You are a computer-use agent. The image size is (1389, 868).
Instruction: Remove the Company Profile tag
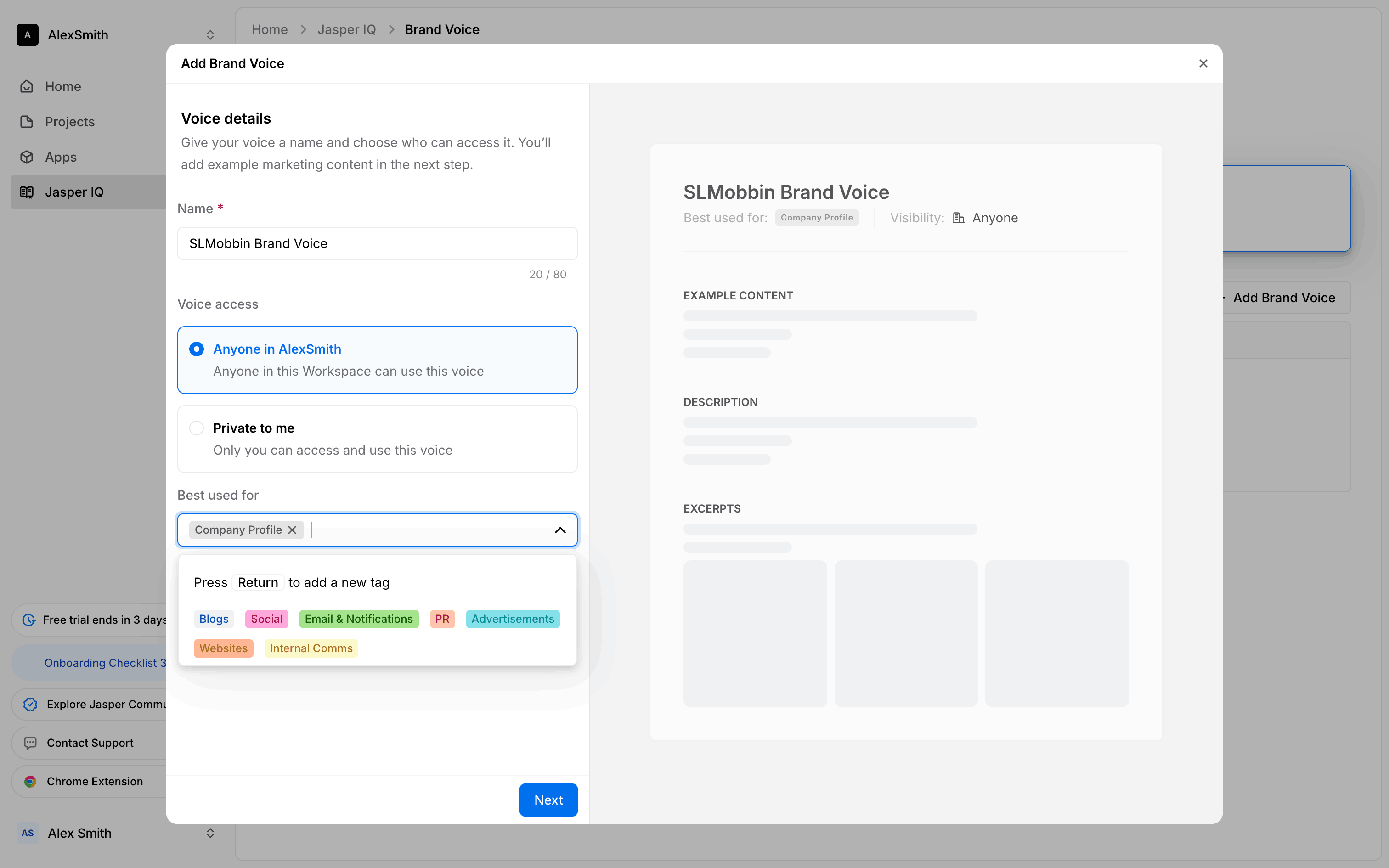point(292,530)
